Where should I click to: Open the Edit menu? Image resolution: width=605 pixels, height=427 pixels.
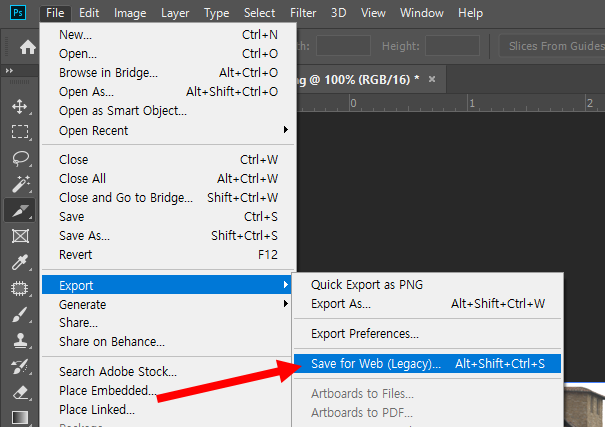pyautogui.click(x=89, y=13)
